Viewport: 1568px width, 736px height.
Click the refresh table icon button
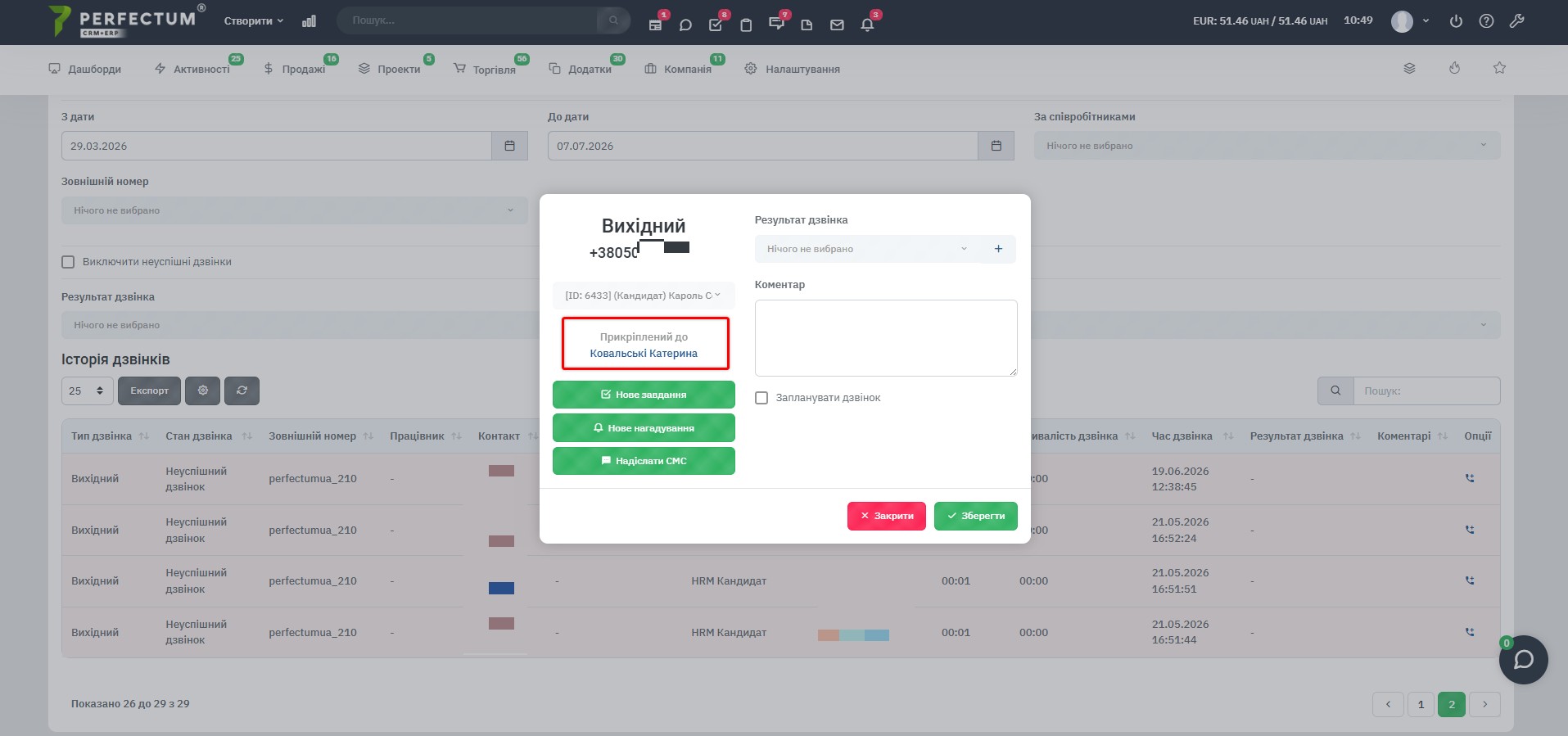coord(242,391)
